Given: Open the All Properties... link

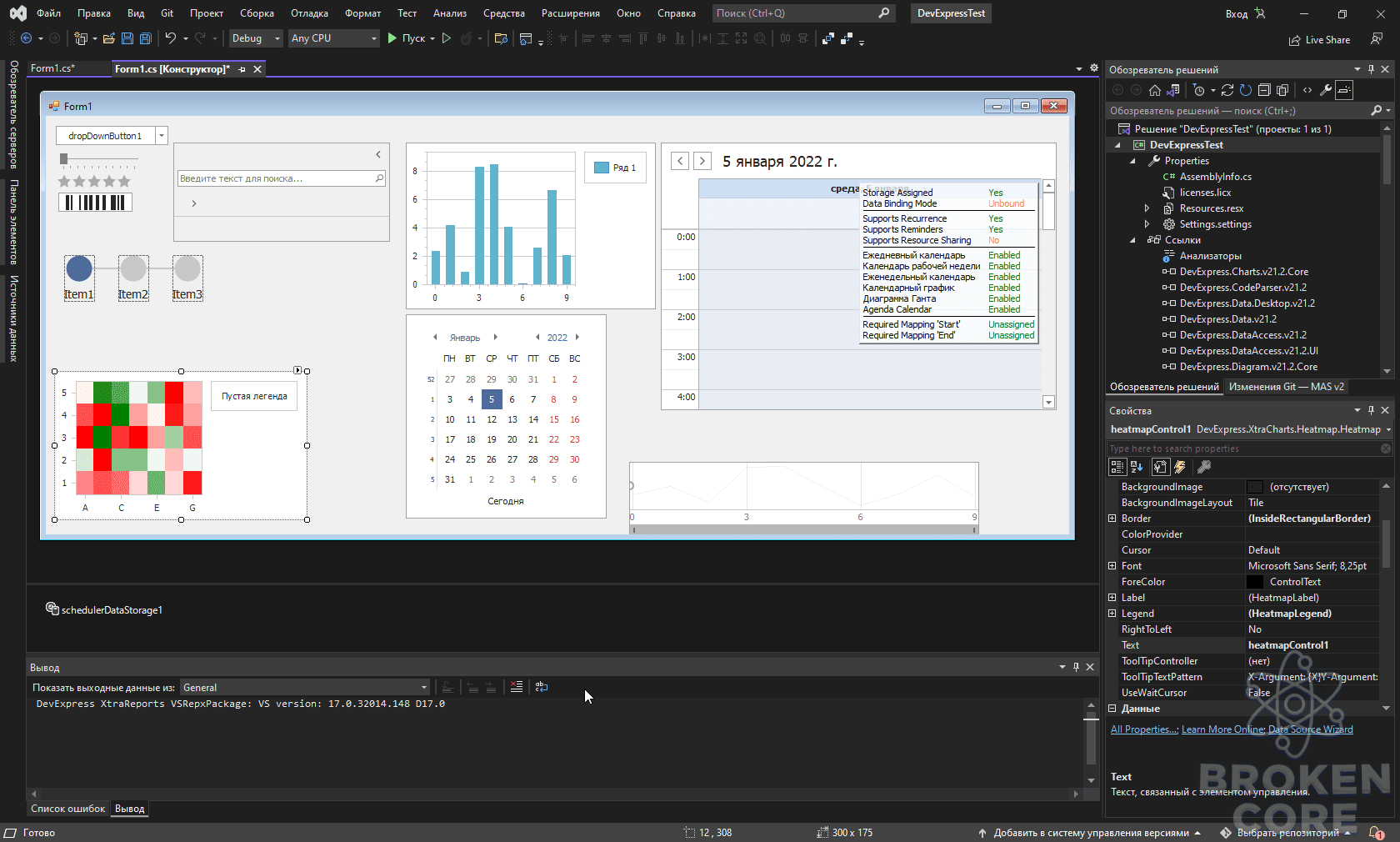Looking at the screenshot, I should coord(1144,729).
